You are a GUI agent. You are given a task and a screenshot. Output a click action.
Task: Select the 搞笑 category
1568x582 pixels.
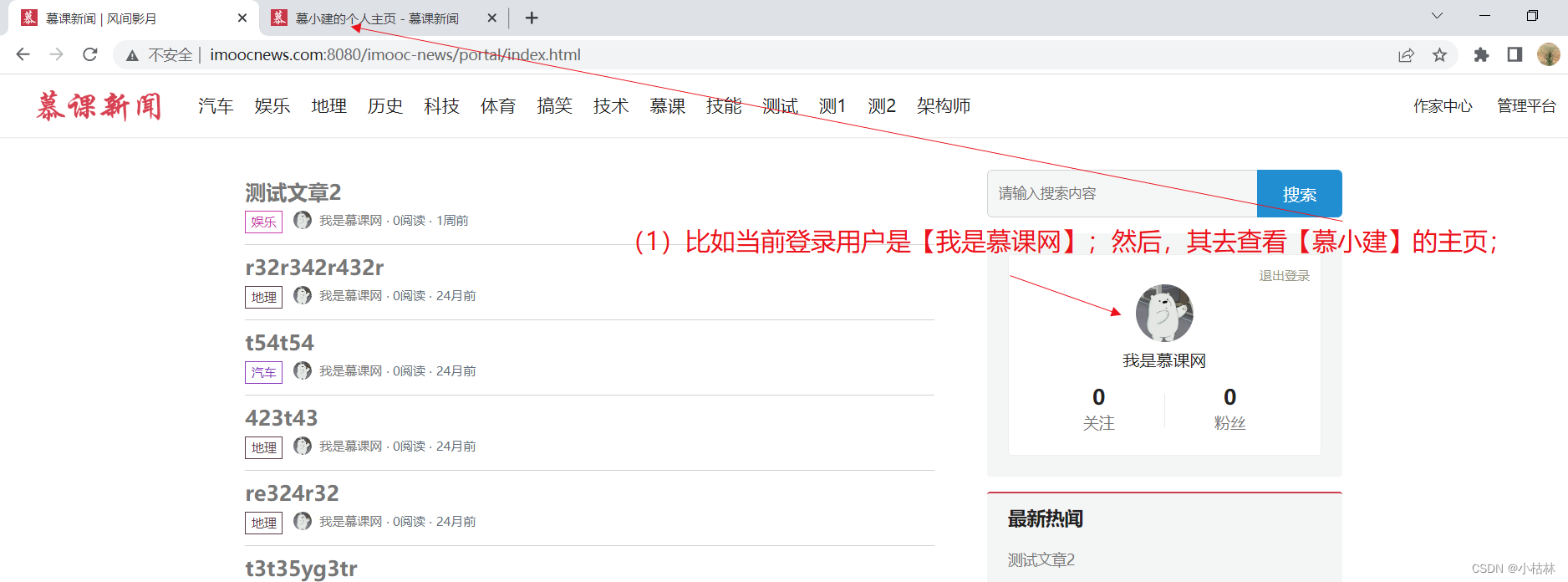coord(555,106)
